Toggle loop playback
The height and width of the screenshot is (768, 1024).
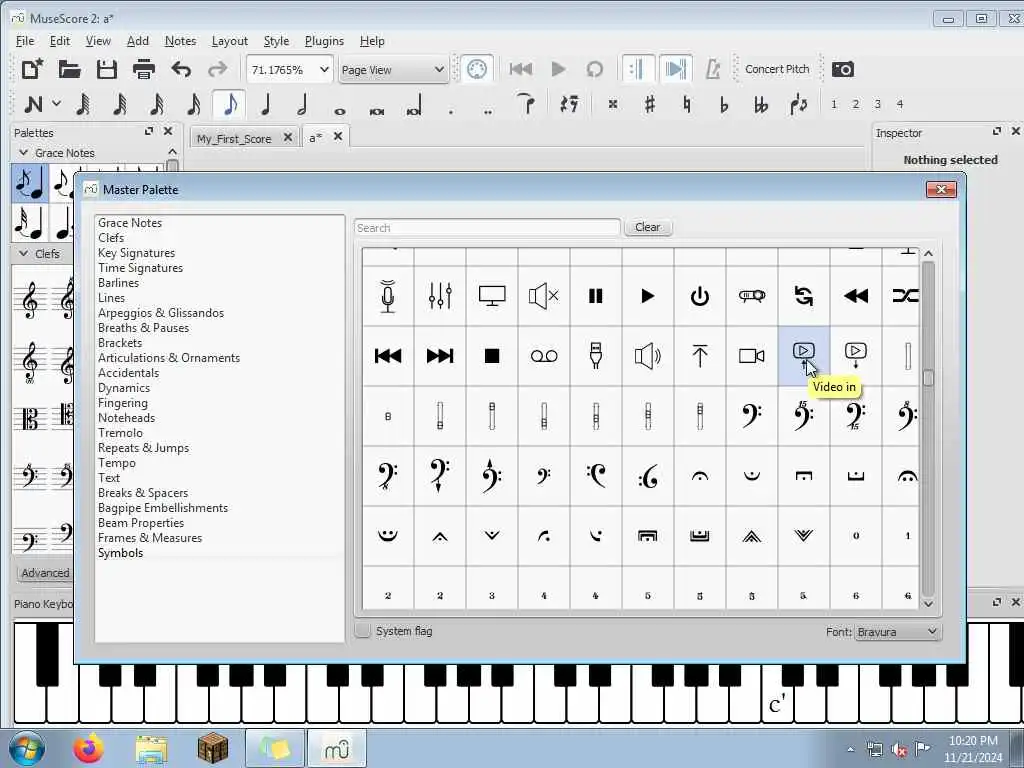(595, 69)
